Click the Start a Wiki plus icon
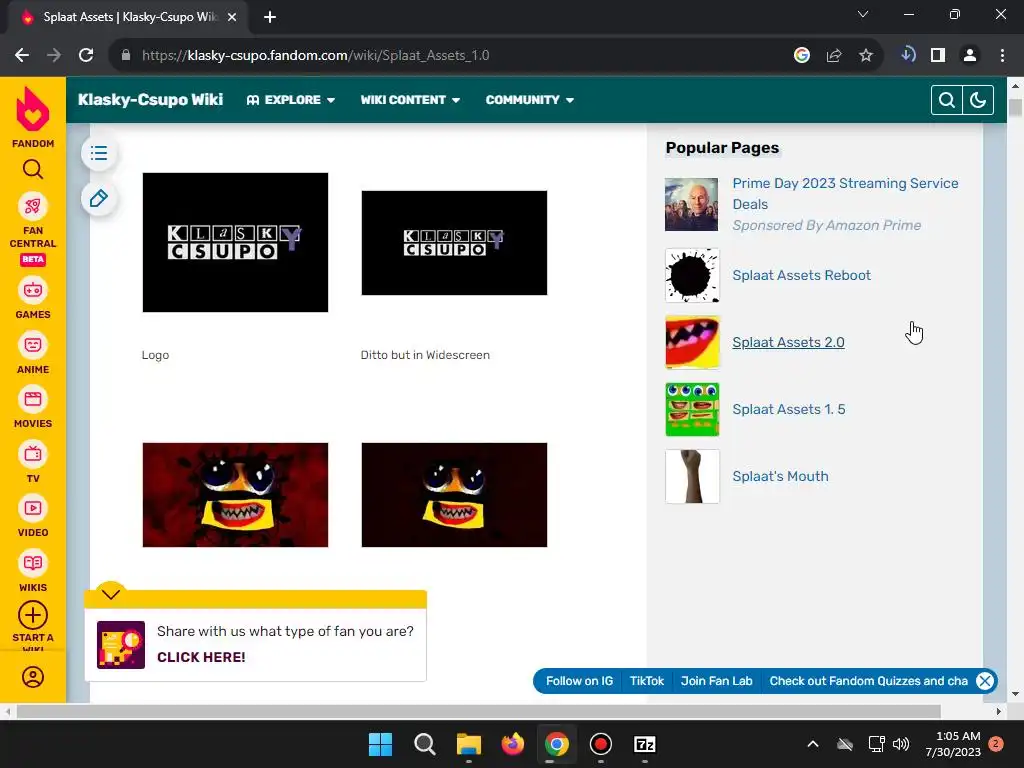This screenshot has width=1024, height=768. (33, 615)
